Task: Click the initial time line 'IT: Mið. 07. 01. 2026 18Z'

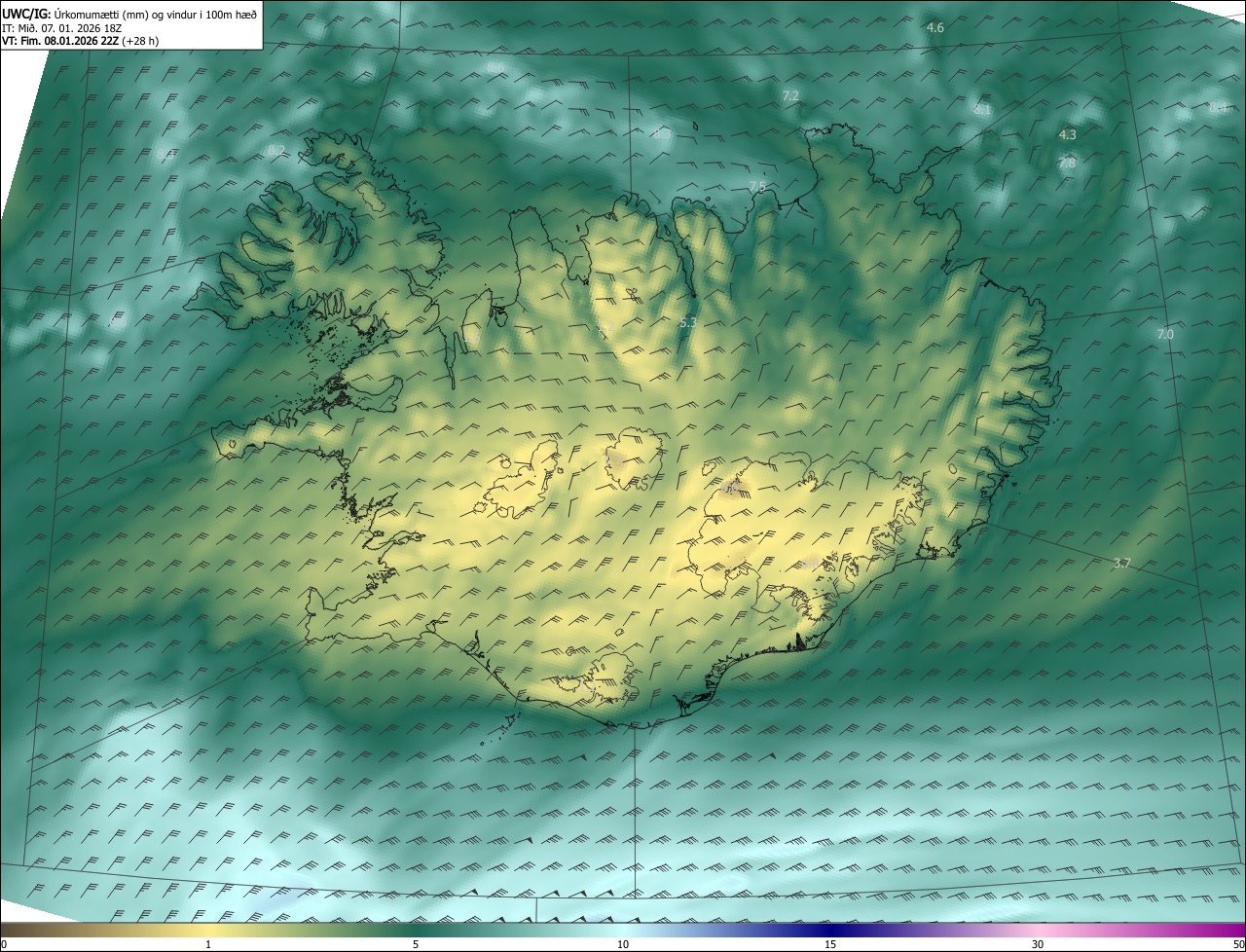Action: [x=62, y=28]
